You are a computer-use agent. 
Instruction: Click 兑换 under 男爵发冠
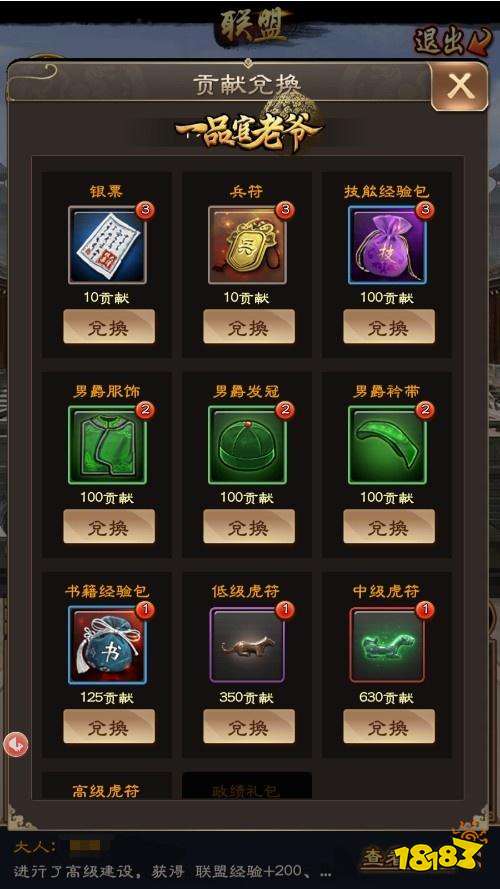click(249, 526)
